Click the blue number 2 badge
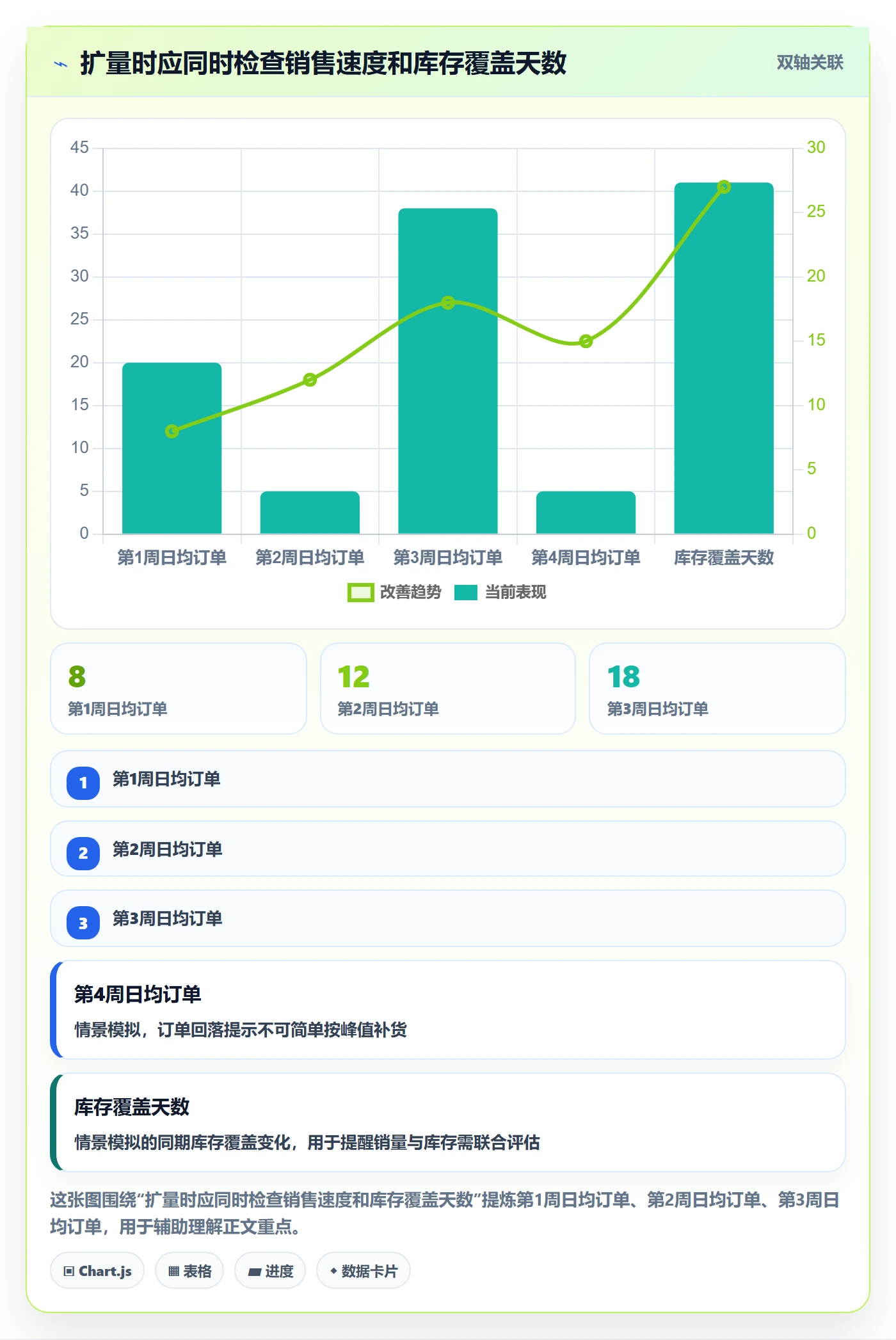This screenshot has width=896, height=1340. (83, 853)
